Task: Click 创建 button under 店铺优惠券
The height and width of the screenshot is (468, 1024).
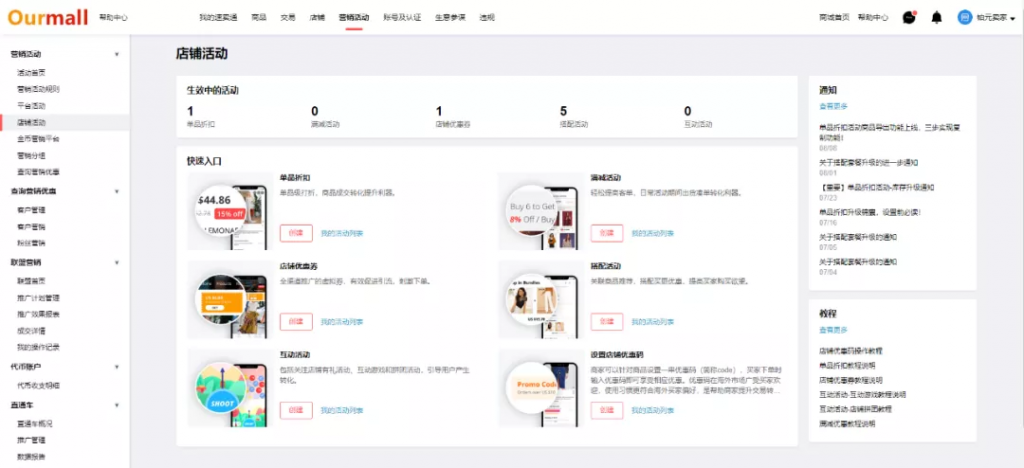Action: (296, 321)
